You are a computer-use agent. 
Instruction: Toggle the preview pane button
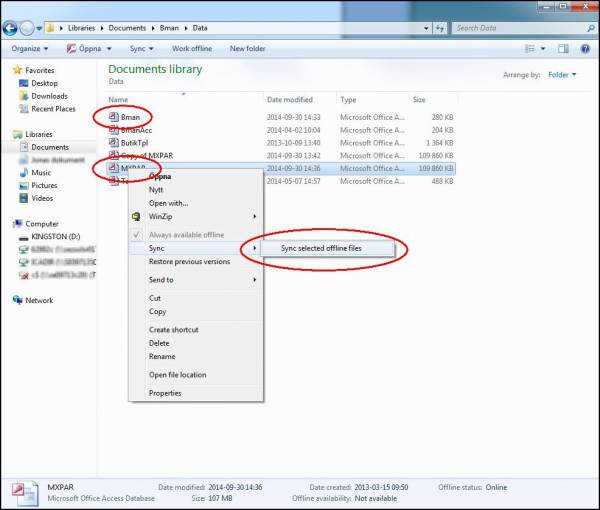point(563,48)
